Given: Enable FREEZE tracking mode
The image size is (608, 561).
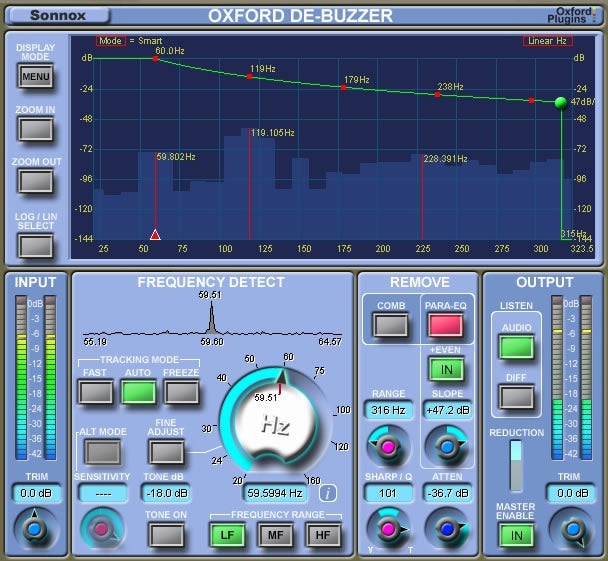Looking at the screenshot, I should click(182, 391).
